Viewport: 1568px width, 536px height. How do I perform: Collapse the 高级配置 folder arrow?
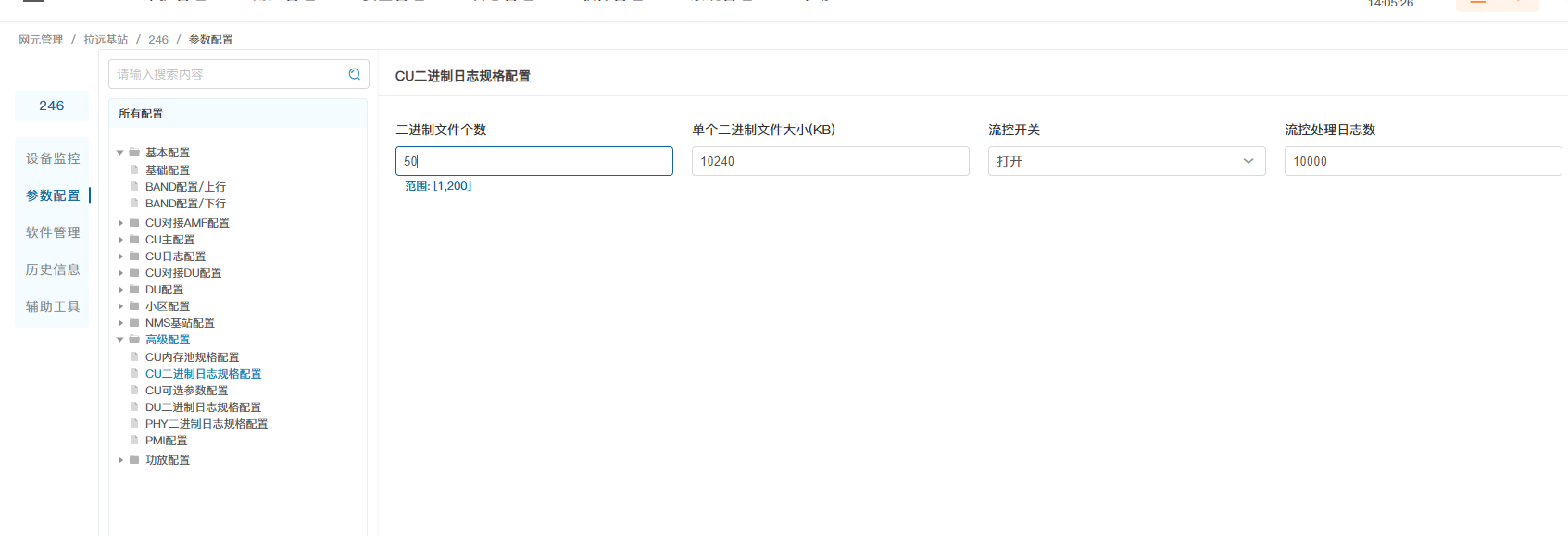coord(120,340)
